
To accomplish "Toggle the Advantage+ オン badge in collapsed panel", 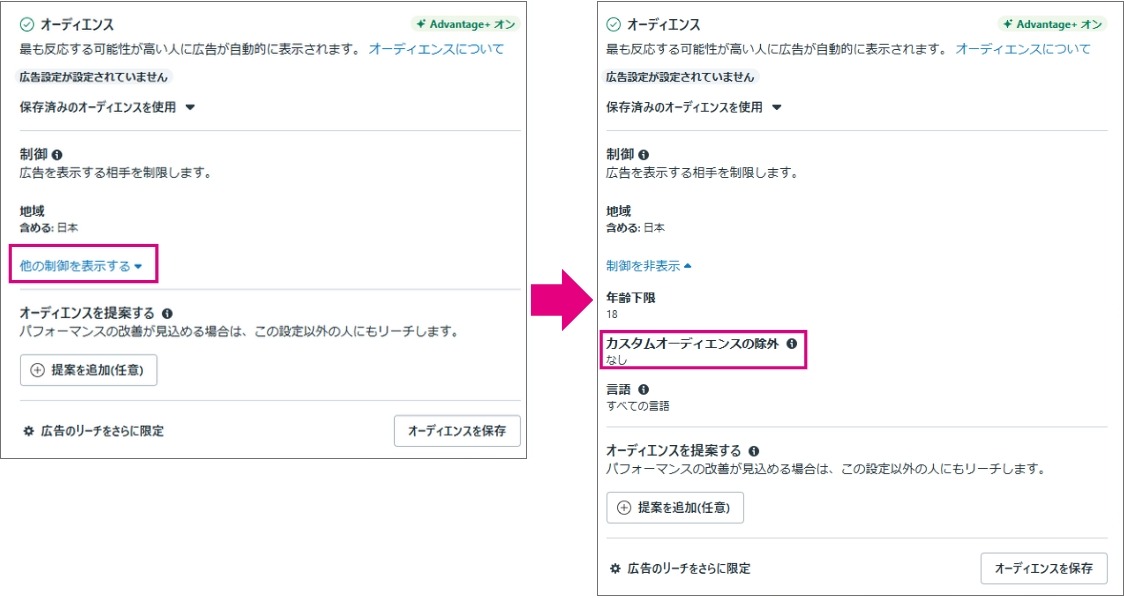I will pyautogui.click(x=464, y=24).
